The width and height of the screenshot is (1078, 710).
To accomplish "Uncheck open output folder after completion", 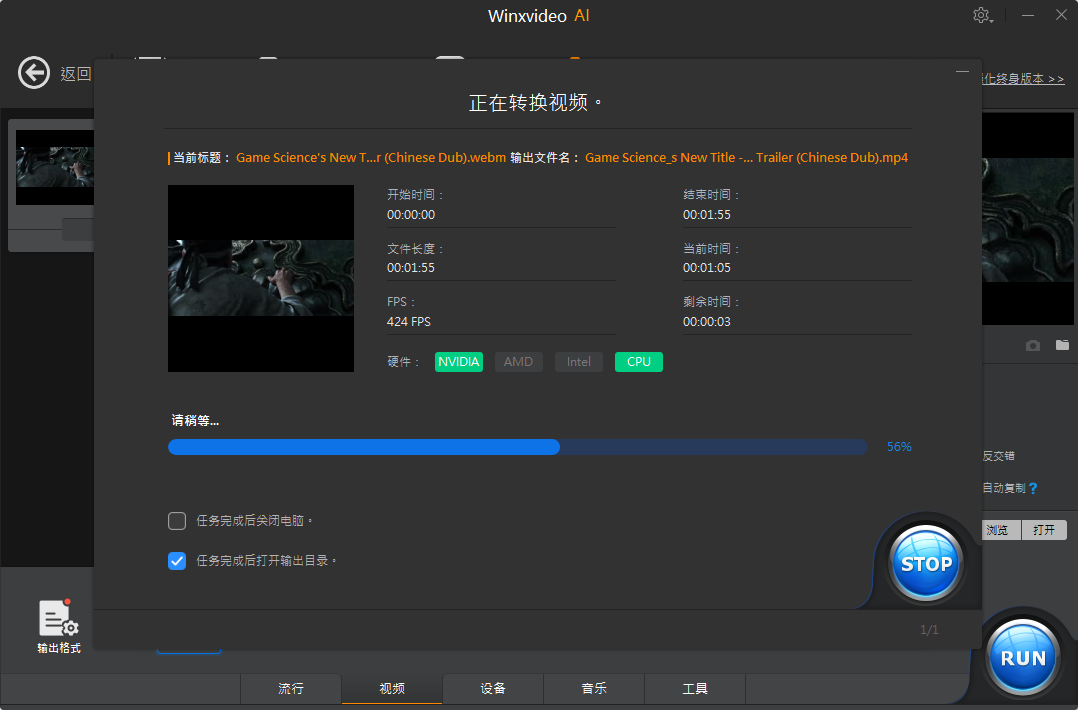I will pyautogui.click(x=177, y=561).
